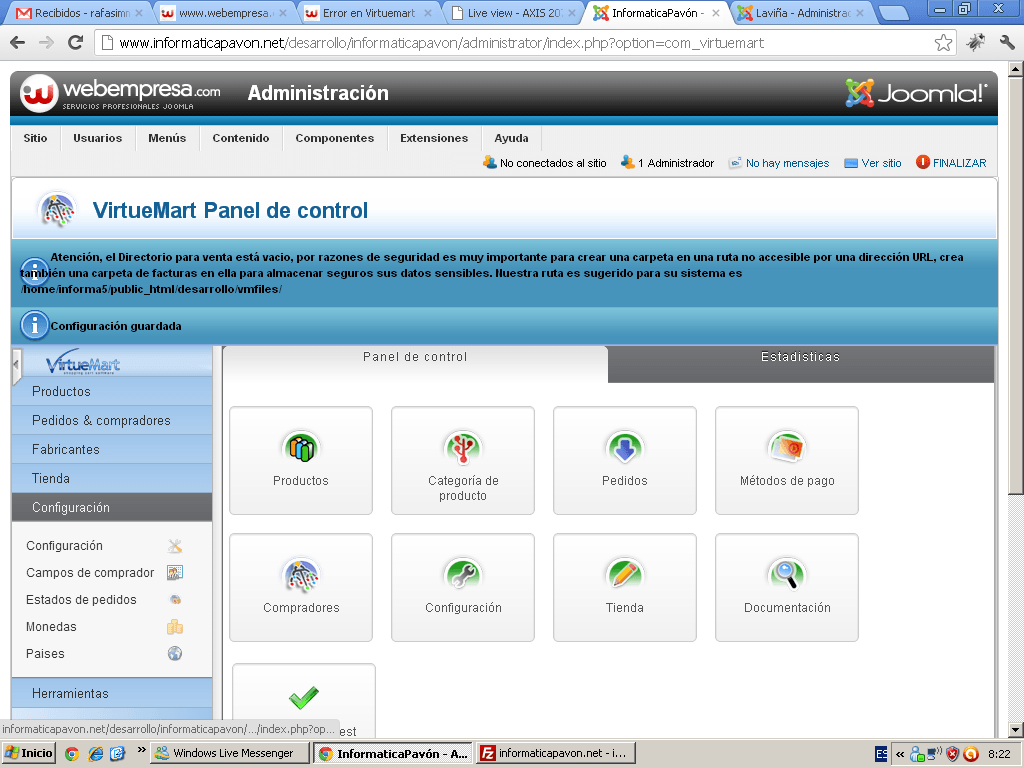This screenshot has width=1024, height=768.
Task: Open the Contenido menu
Action: tap(241, 138)
